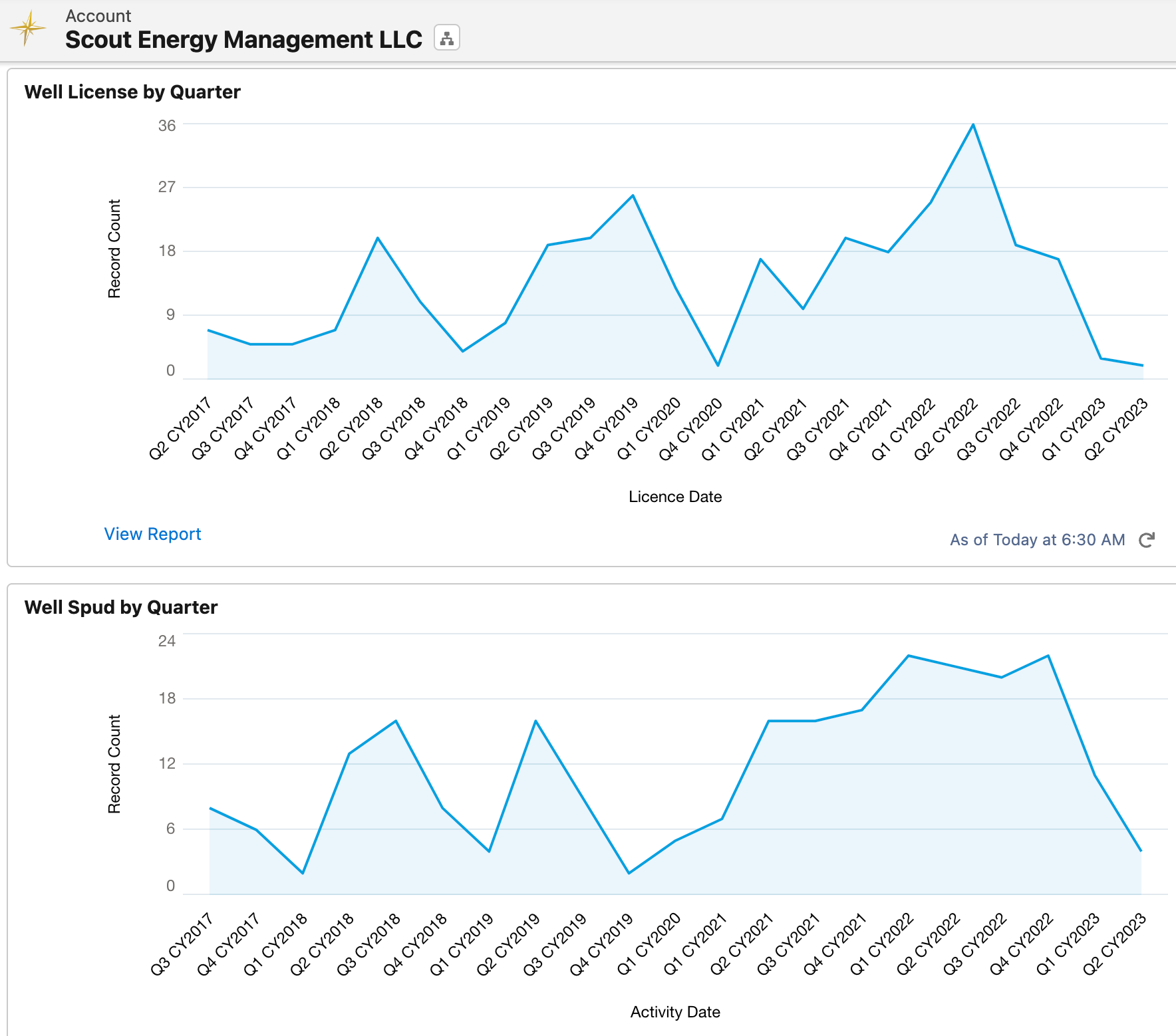Click the Q4 CY2020 low point on license chart
The image size is (1176, 1036).
click(x=718, y=365)
